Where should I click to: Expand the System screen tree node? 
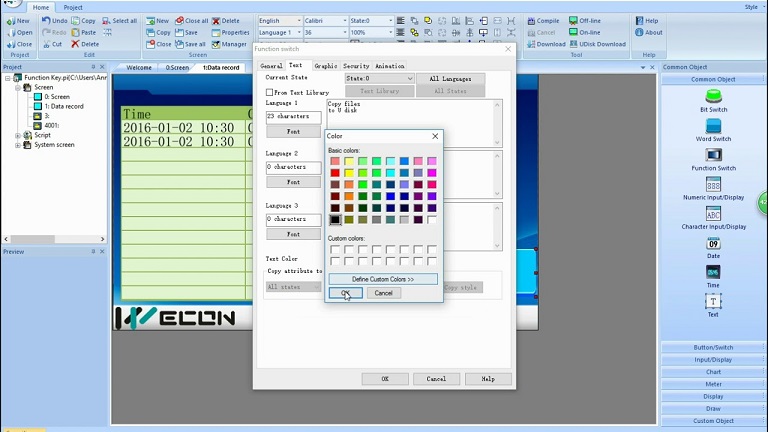[17, 145]
